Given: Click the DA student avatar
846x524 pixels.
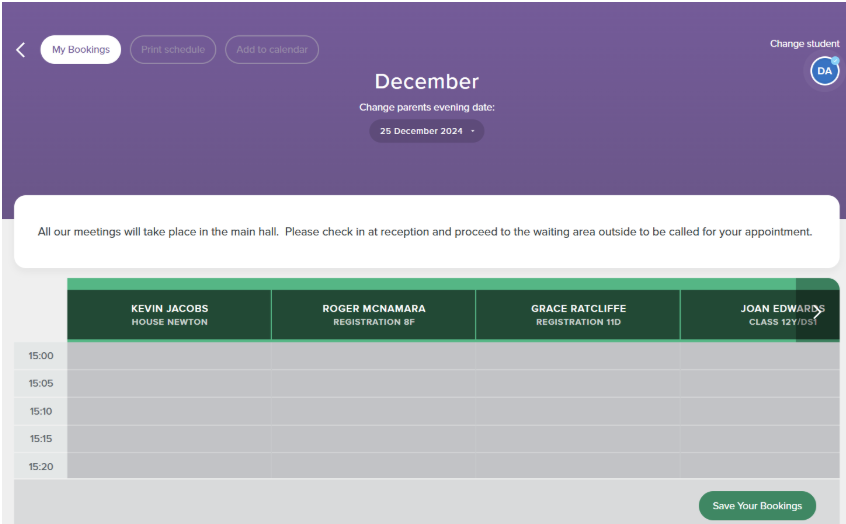Looking at the screenshot, I should [824, 71].
